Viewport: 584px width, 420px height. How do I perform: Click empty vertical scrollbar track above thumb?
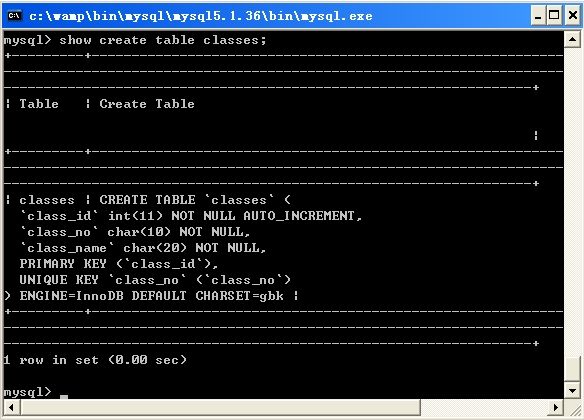(572, 201)
